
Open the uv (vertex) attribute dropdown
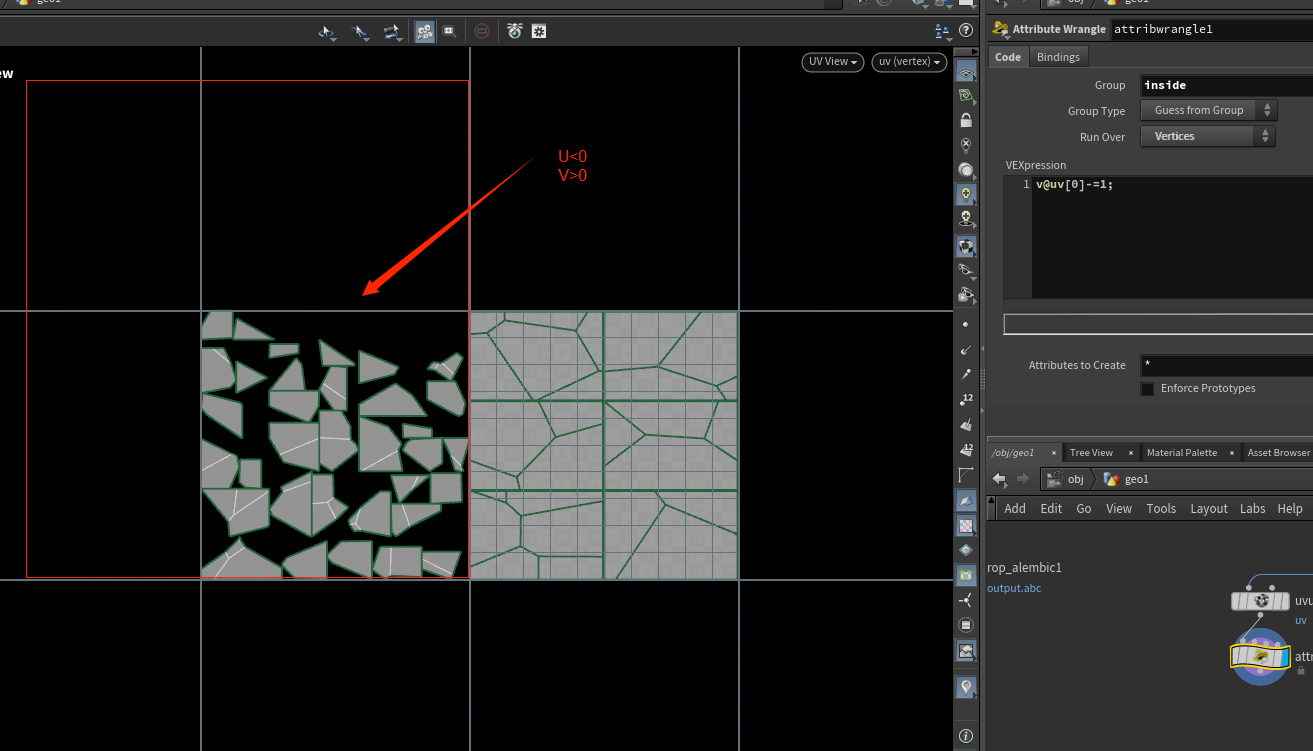pyautogui.click(x=909, y=62)
